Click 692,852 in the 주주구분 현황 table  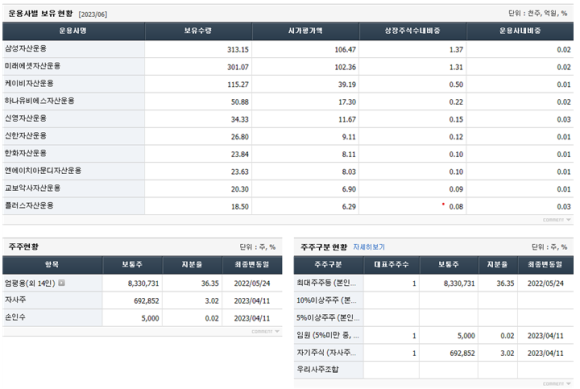462,353
